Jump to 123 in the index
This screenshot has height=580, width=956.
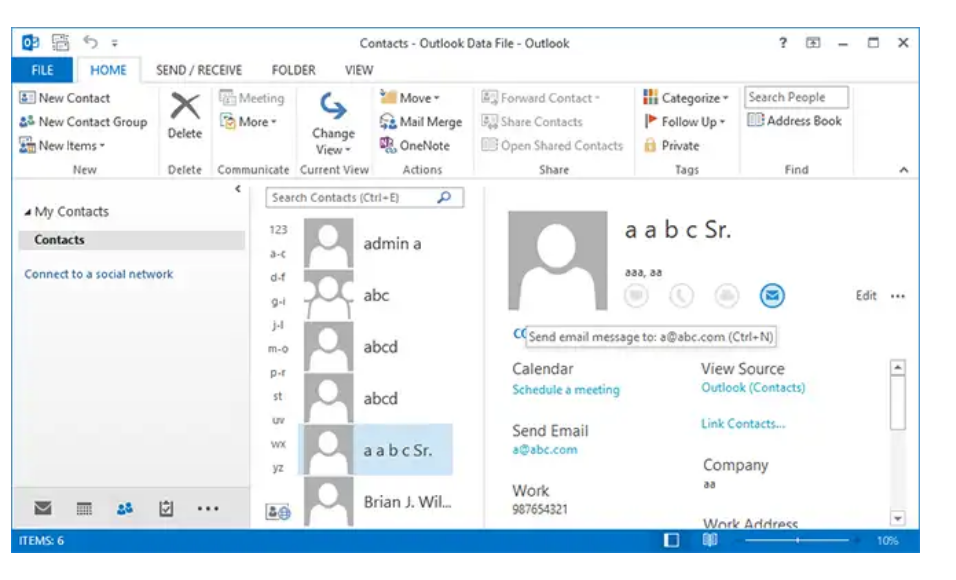278,229
